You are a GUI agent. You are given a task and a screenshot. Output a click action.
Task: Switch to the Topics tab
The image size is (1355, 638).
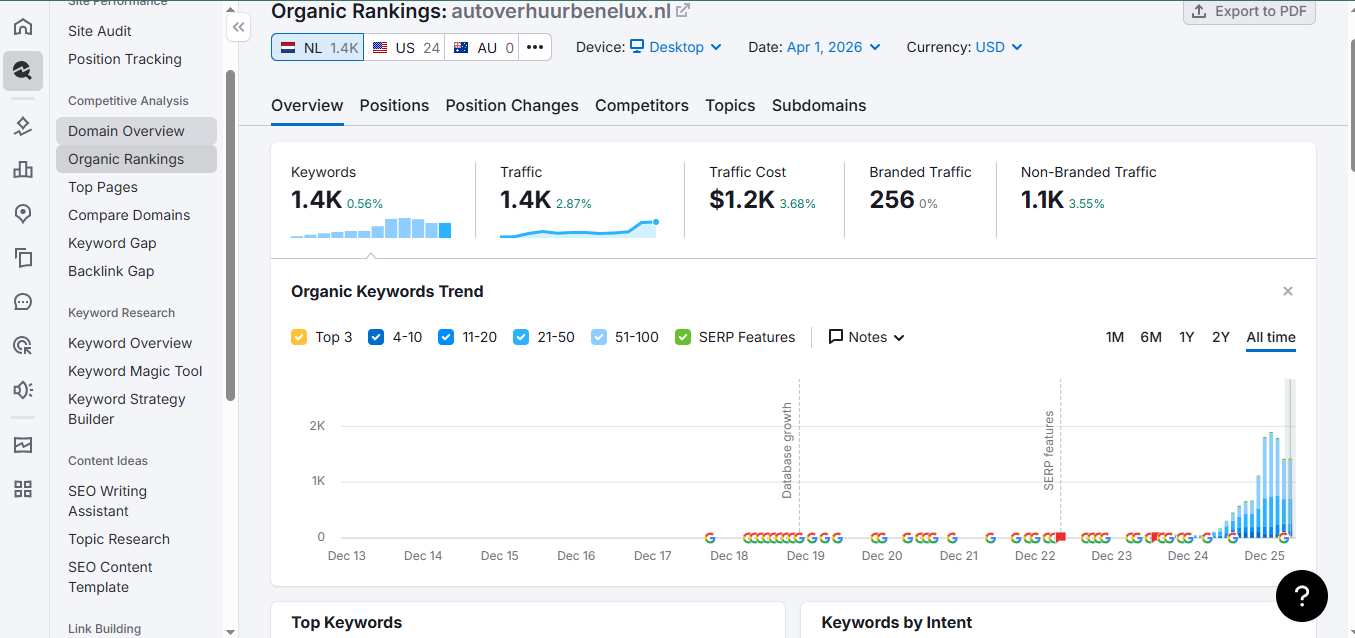point(730,106)
